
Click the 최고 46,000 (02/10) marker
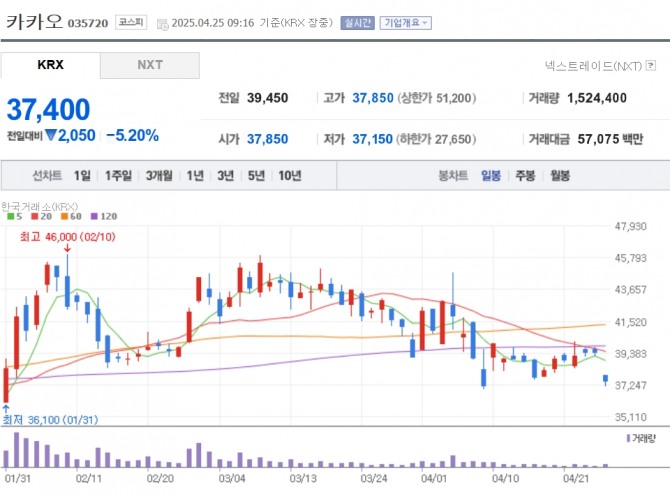(68, 237)
